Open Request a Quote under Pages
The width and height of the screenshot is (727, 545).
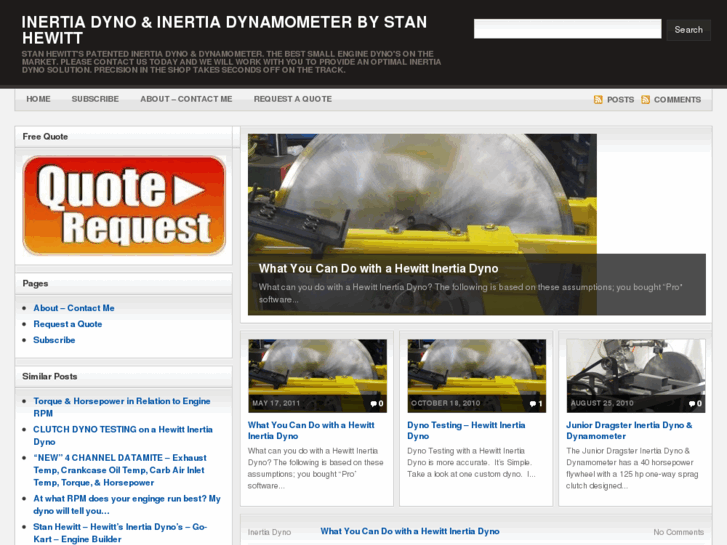pos(68,324)
